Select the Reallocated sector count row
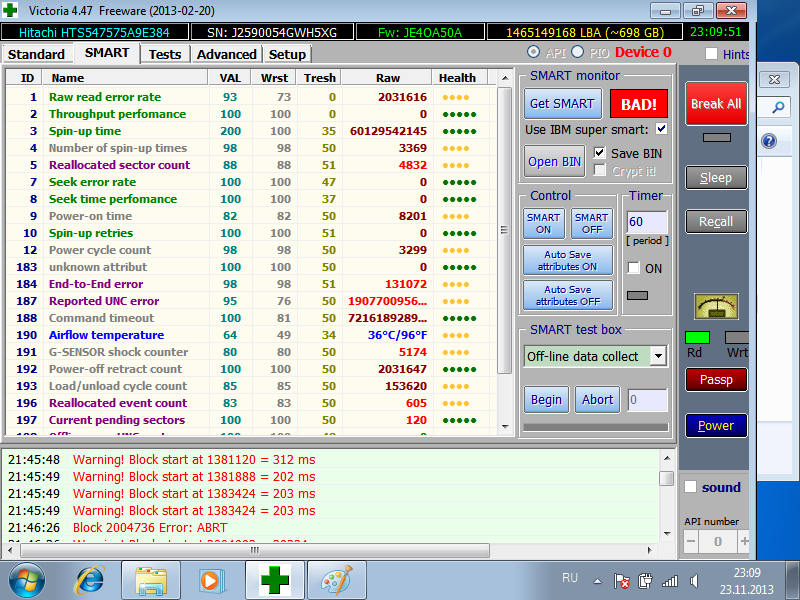800x600 pixels. coord(250,165)
